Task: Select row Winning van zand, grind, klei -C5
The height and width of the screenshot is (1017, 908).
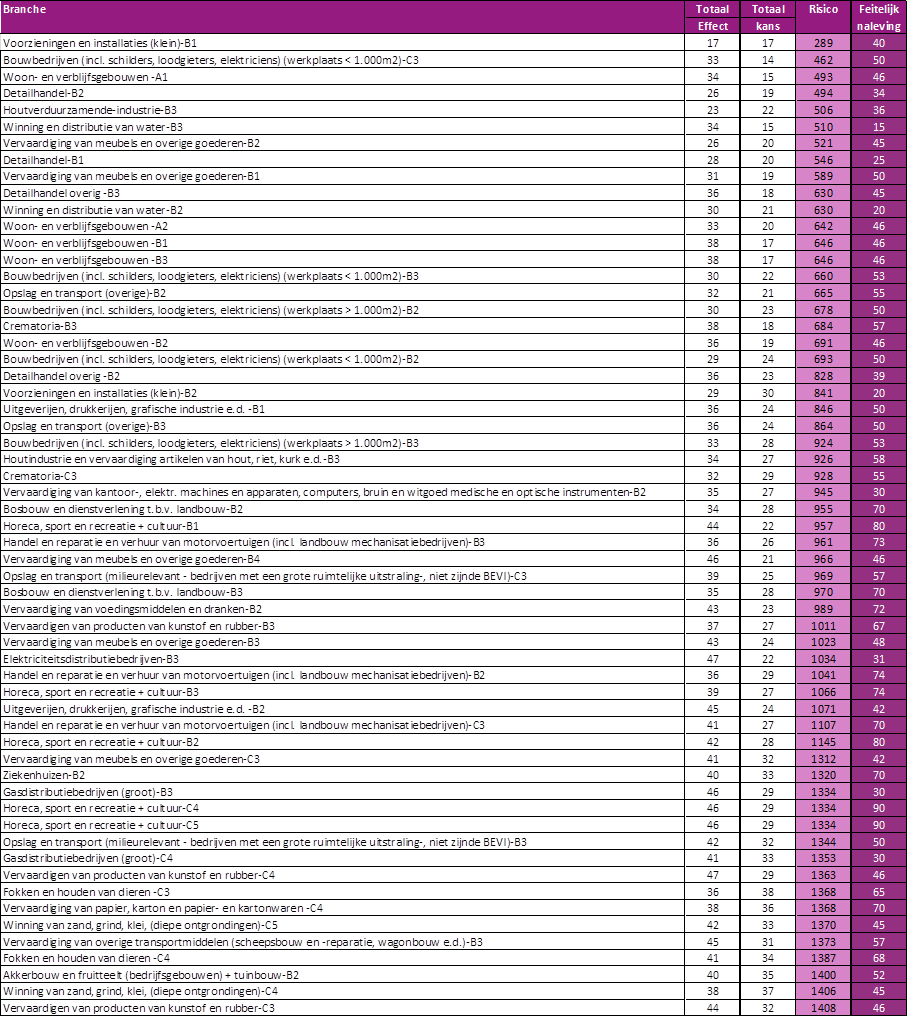Action: [x=453, y=925]
